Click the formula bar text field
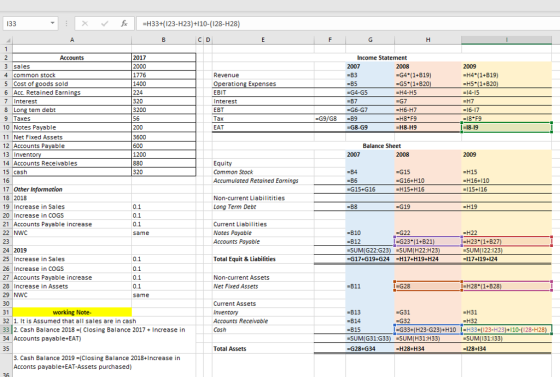 [347, 24]
